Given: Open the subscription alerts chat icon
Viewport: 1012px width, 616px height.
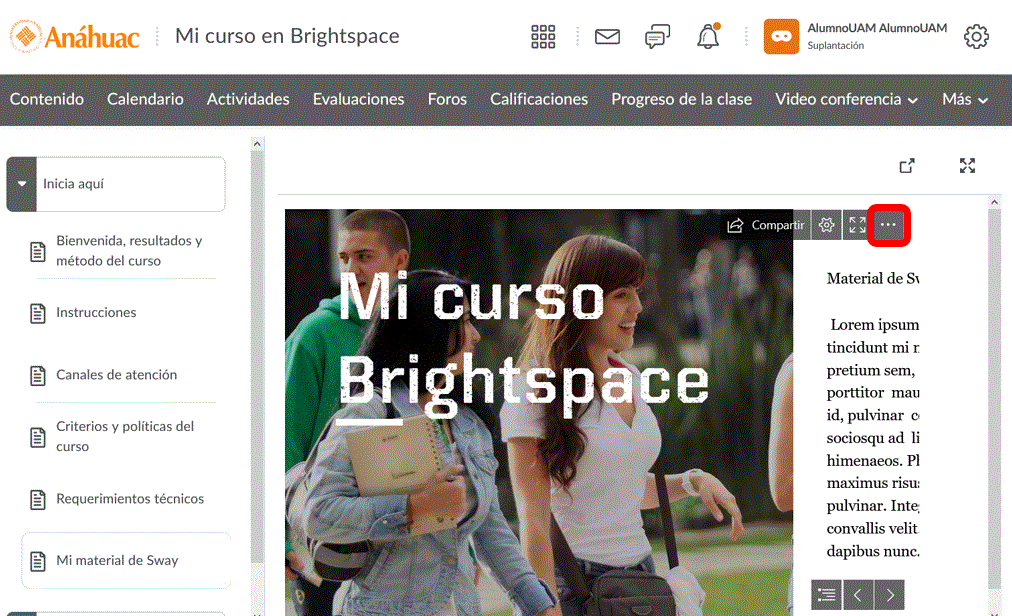Looking at the screenshot, I should (x=657, y=37).
